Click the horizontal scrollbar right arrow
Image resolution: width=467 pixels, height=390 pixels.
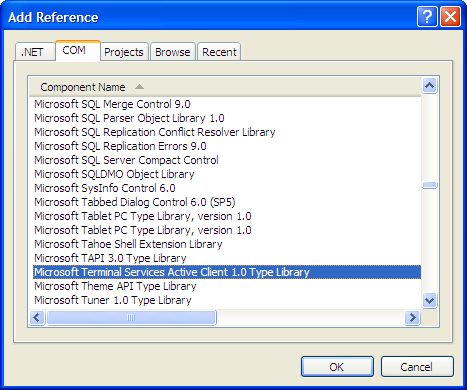click(x=412, y=317)
